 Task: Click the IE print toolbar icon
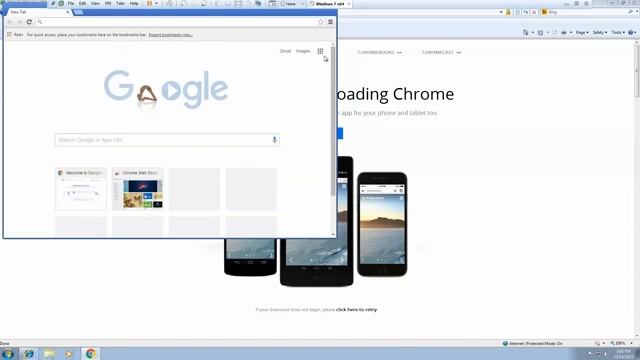point(564,32)
